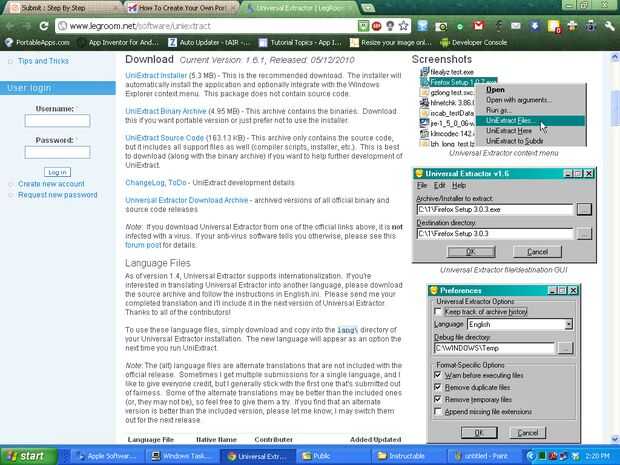620x465 pixels.
Task: Click the UniExtract Source Code link
Action: click(x=164, y=138)
